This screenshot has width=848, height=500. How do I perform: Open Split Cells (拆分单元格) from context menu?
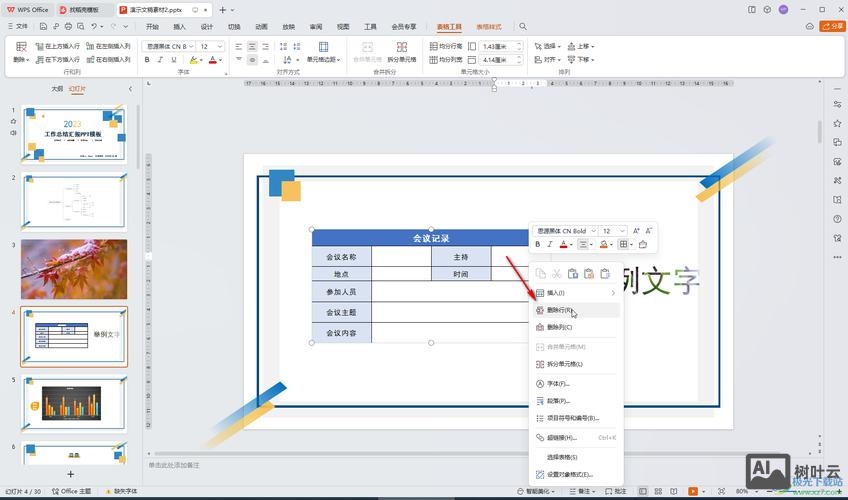[565, 364]
